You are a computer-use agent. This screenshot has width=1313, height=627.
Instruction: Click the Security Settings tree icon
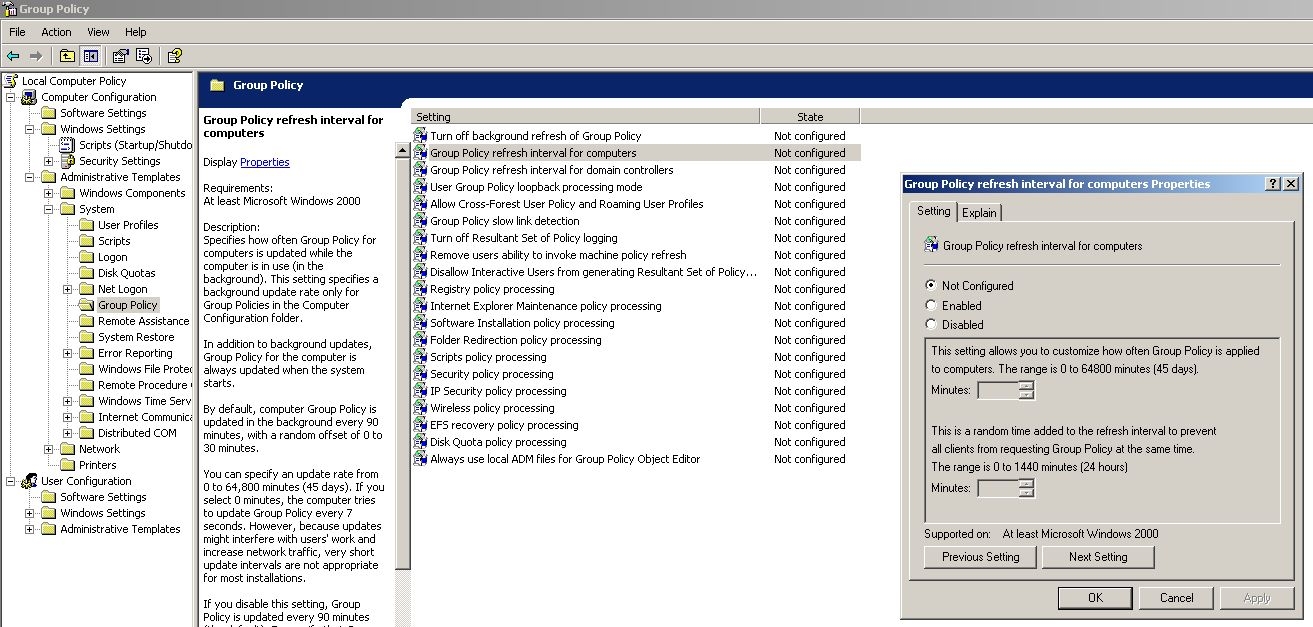(68, 161)
